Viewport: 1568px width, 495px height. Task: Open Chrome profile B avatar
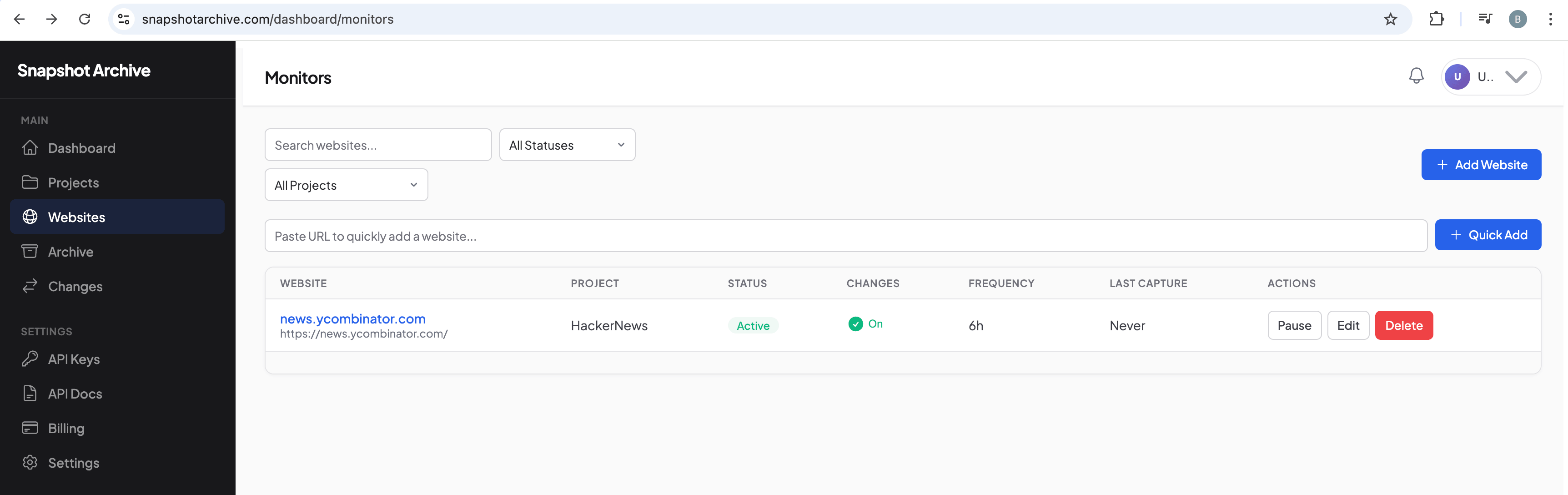[1518, 19]
